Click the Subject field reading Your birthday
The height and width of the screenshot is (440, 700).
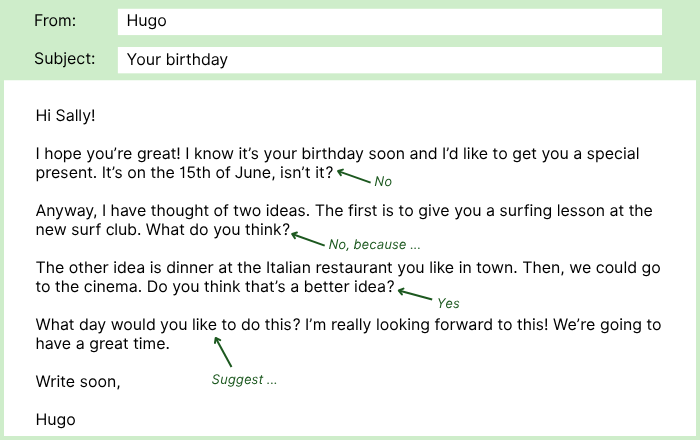(389, 60)
